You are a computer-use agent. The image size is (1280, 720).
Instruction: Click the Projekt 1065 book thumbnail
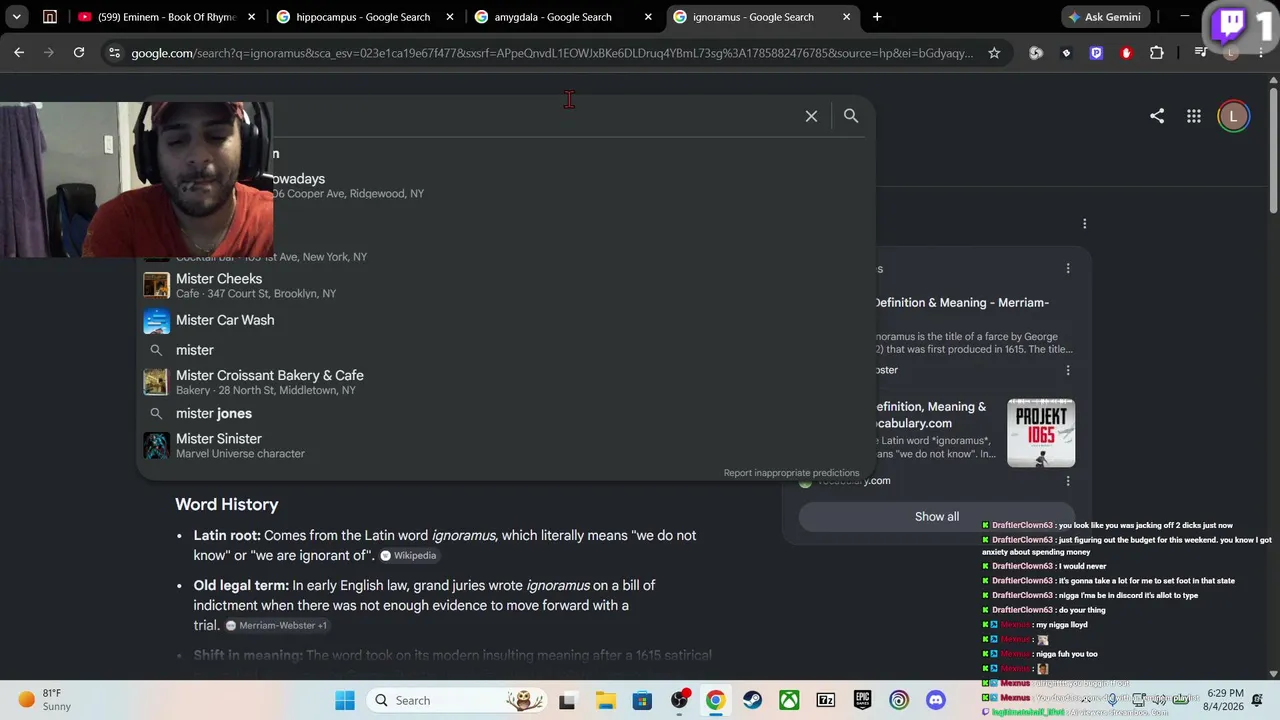click(1041, 433)
